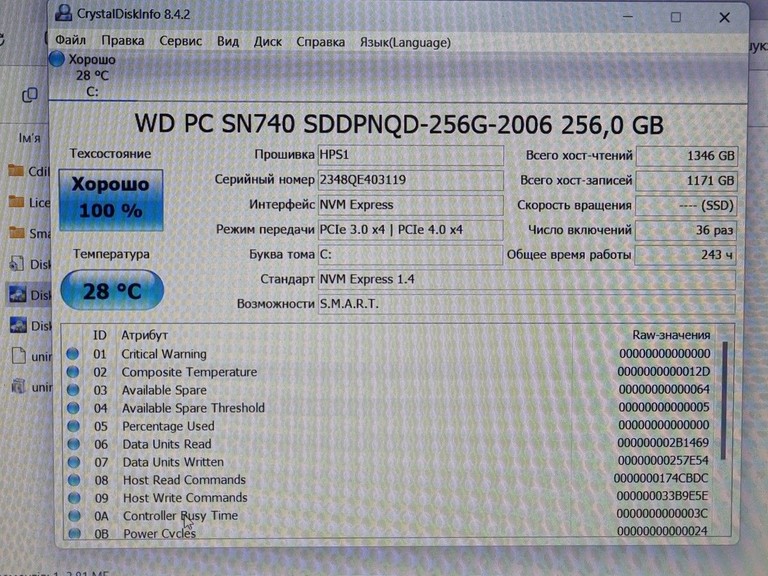Open the Сервис menu
The image size is (768, 576).
180,41
